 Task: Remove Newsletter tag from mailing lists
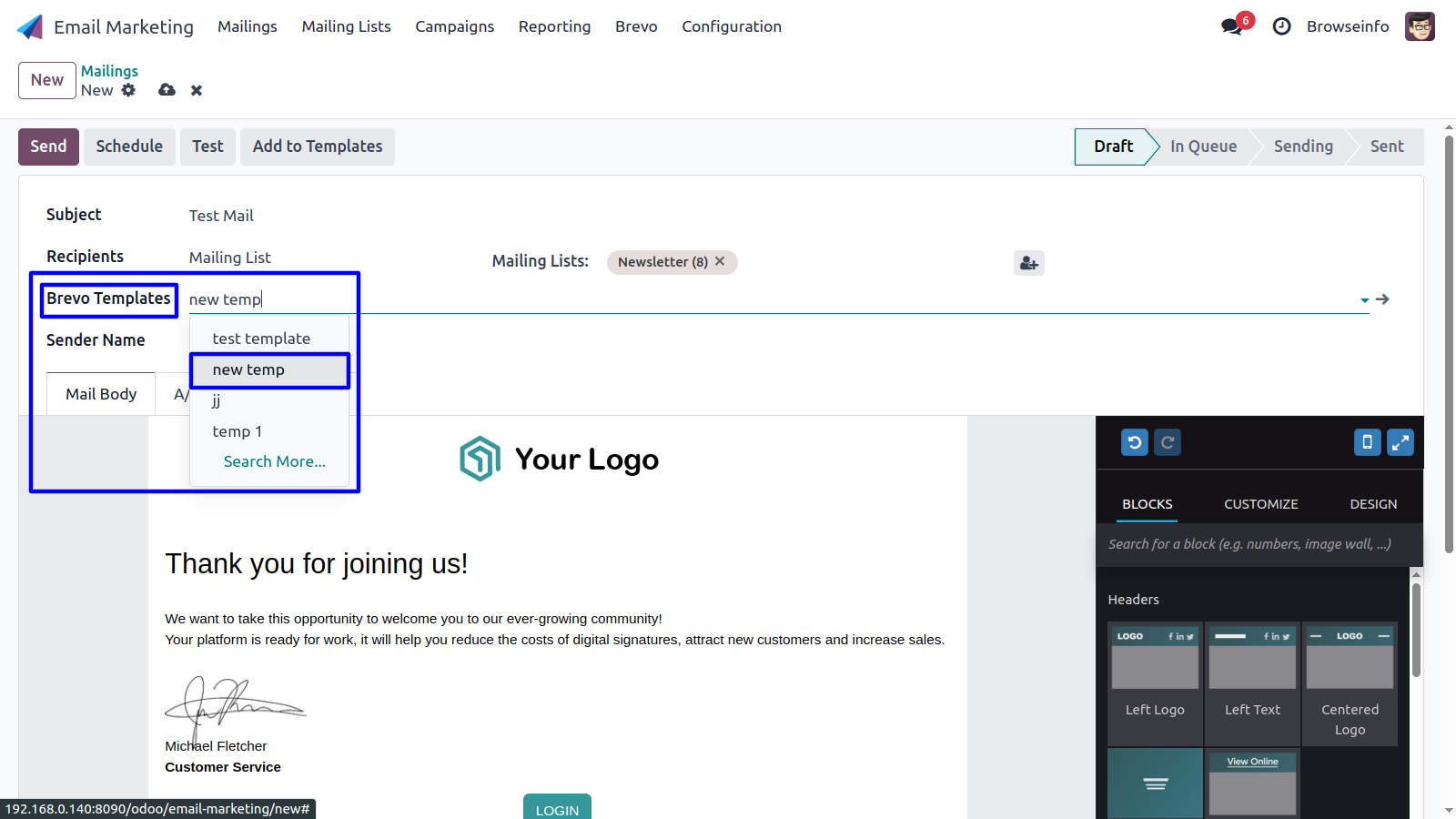720,261
